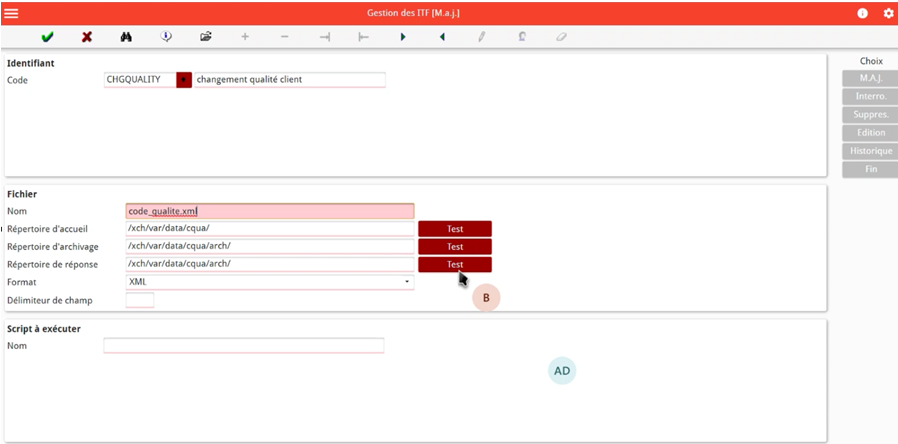898x444 pixels.
Task: Focus the file Nom field code_qualite.xml
Action: pos(270,211)
